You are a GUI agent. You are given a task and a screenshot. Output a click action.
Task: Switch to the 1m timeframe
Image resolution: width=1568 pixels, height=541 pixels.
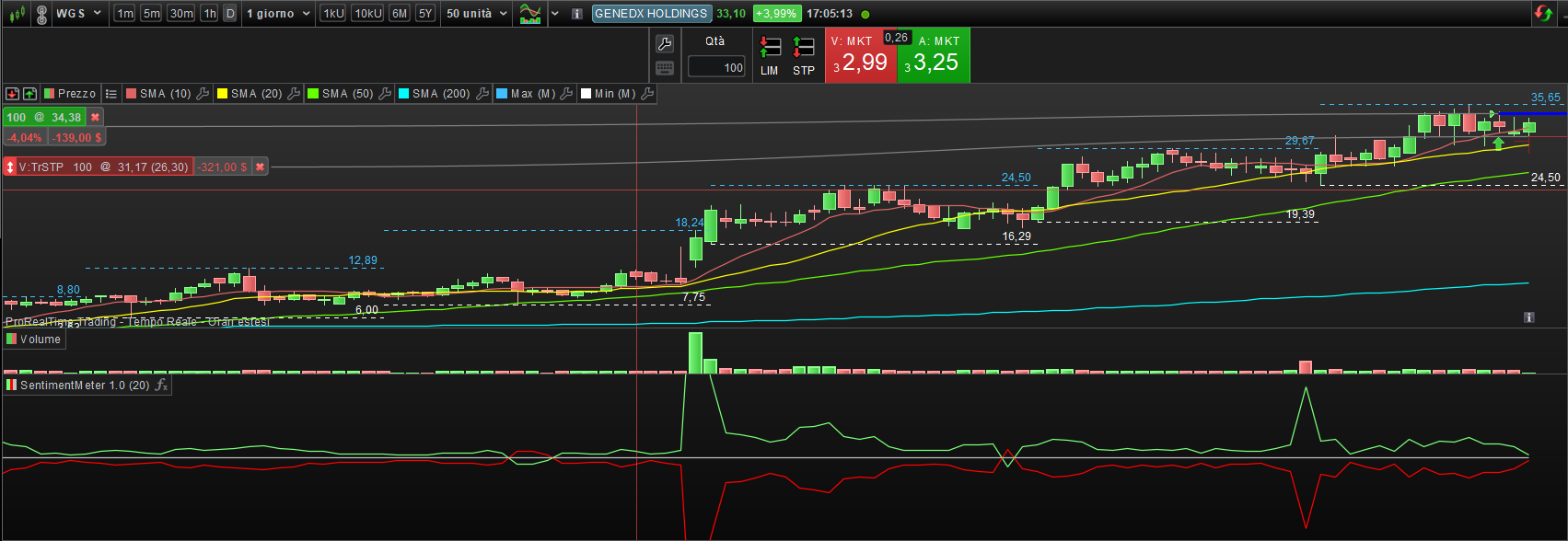point(125,14)
